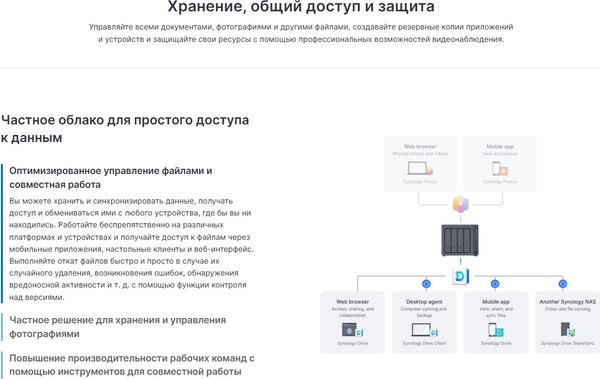The height and width of the screenshot is (379, 600).
Task: Click the page title about storage and protection
Action: pos(301,7)
